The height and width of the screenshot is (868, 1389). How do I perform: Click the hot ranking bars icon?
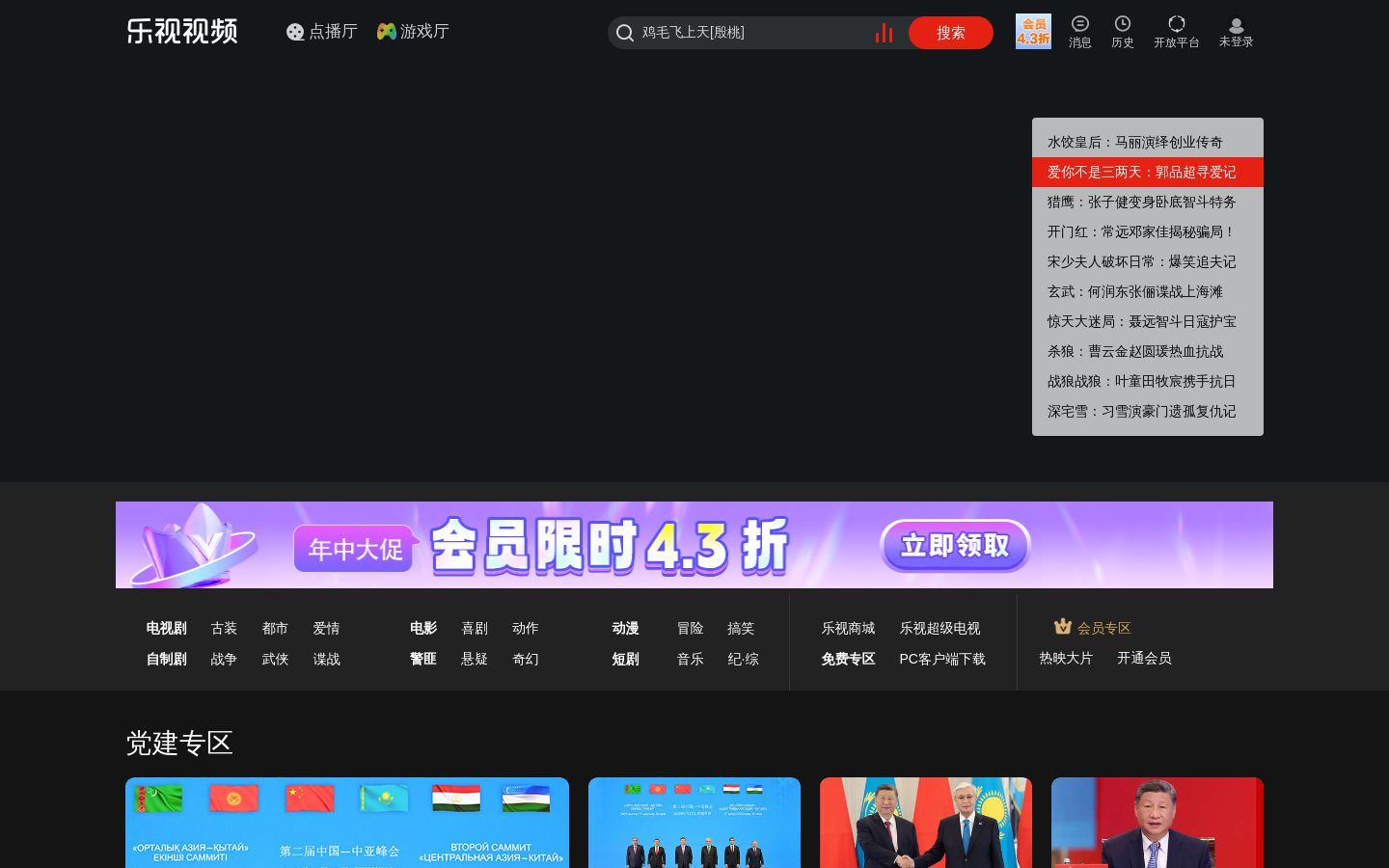[884, 33]
